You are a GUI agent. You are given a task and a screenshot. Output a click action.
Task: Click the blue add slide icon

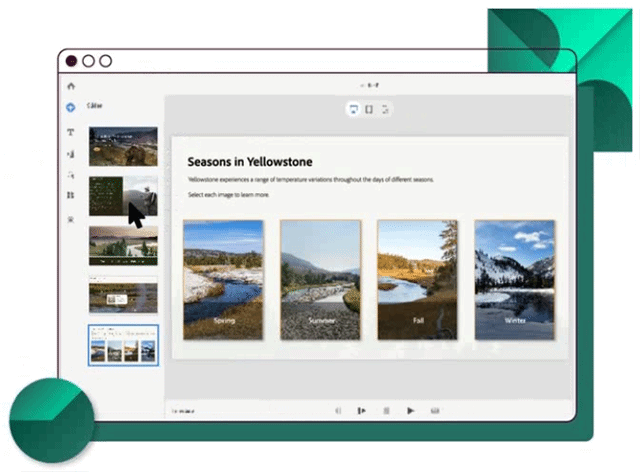click(x=71, y=107)
